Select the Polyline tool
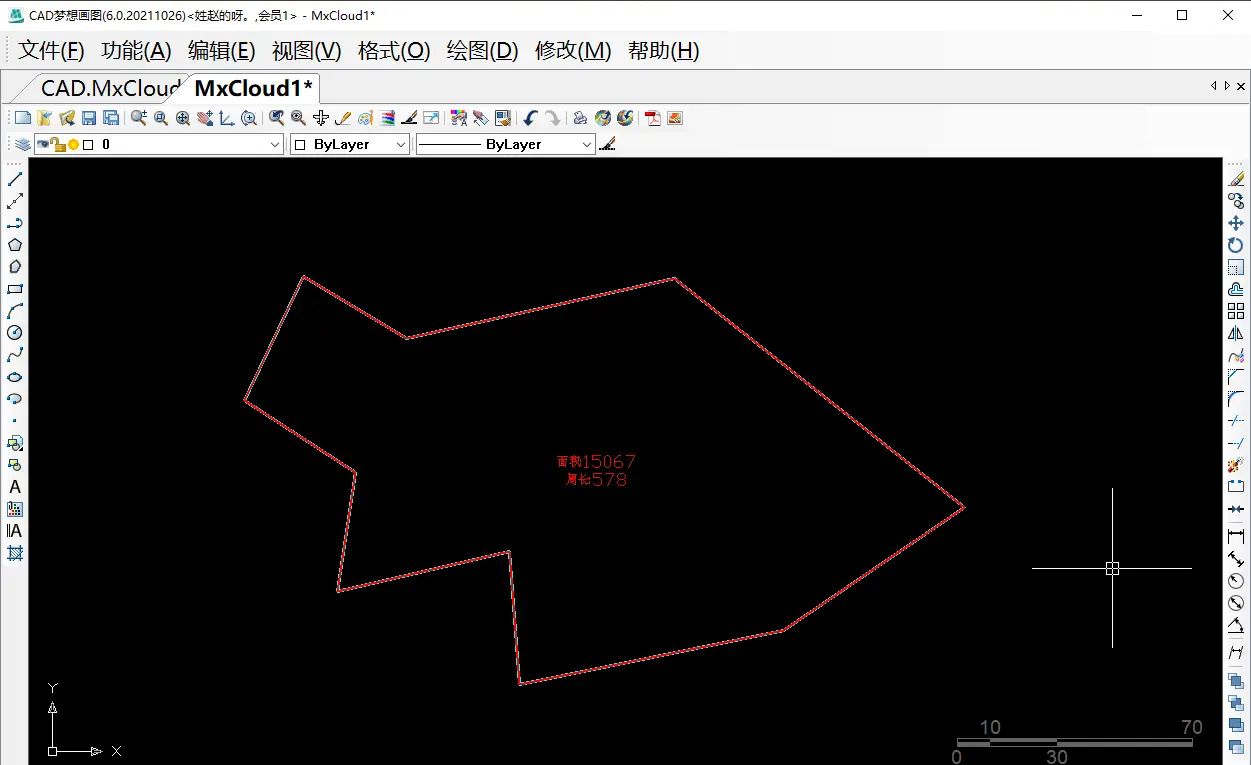The image size is (1251, 765). coord(15,223)
